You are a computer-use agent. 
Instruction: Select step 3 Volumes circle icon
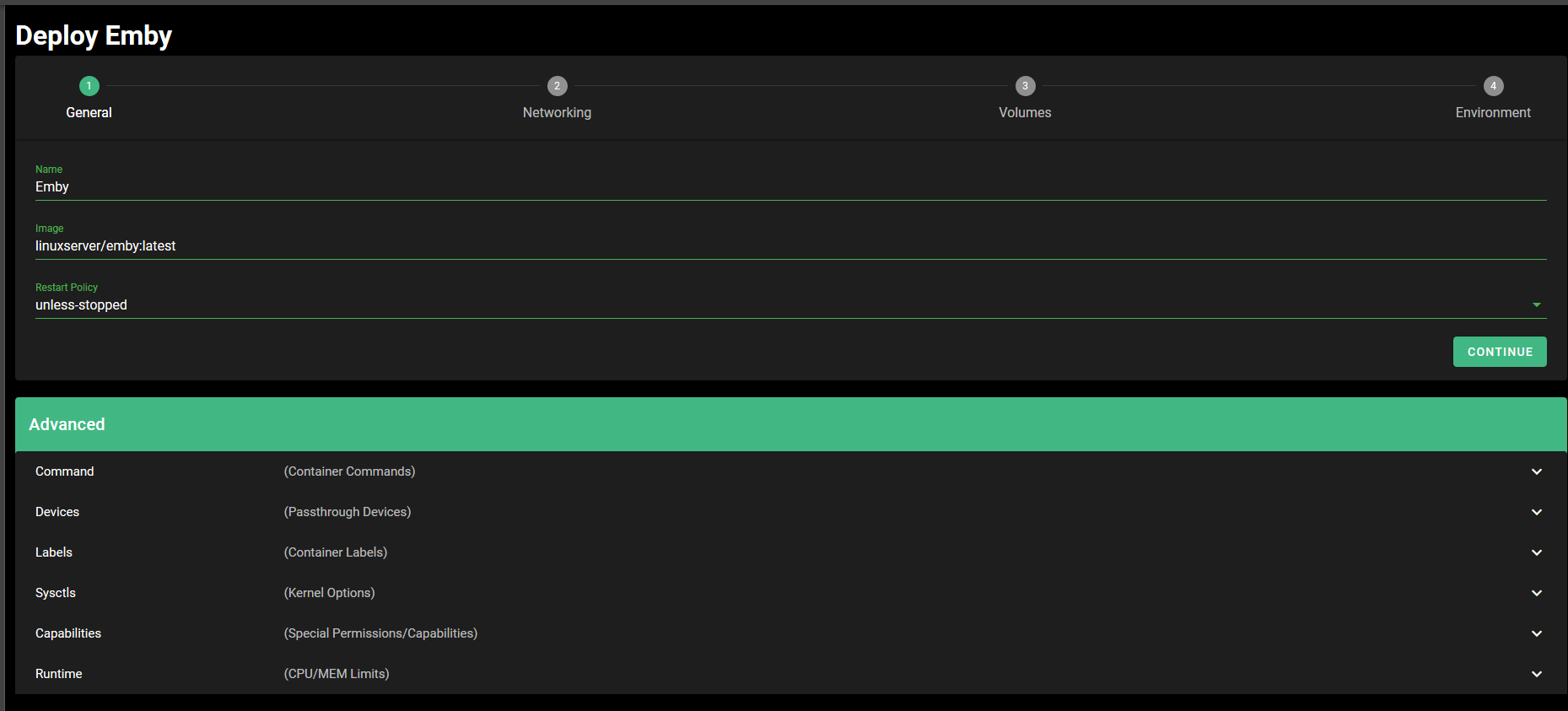tap(1025, 86)
